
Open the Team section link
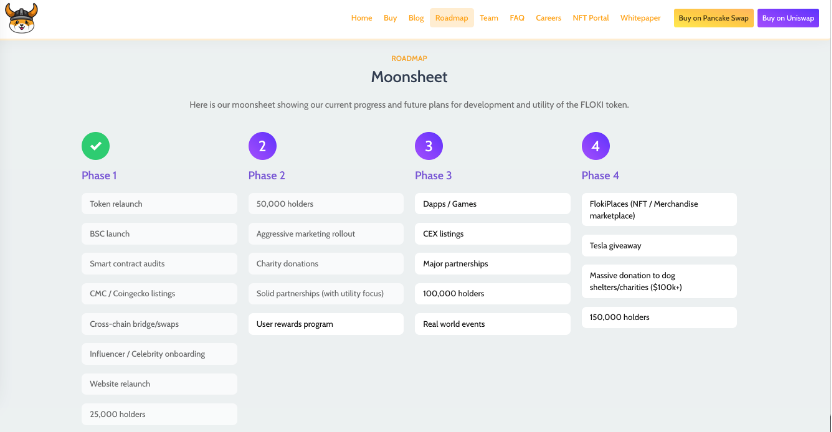coord(489,18)
